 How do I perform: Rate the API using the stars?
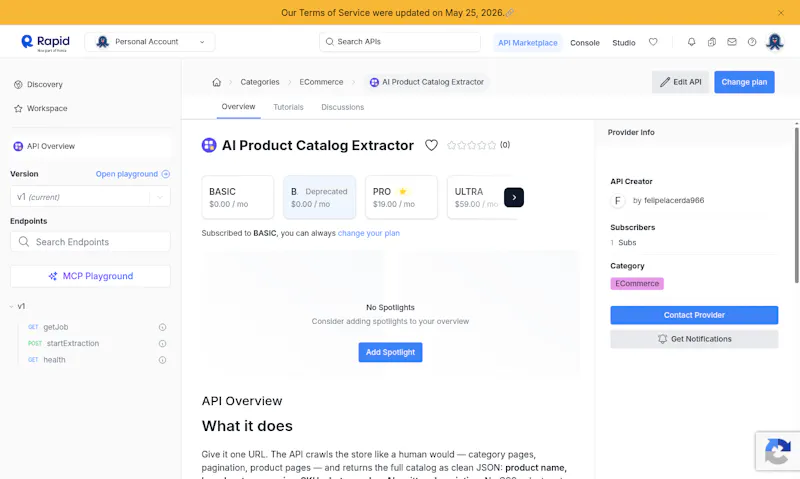tap(471, 145)
